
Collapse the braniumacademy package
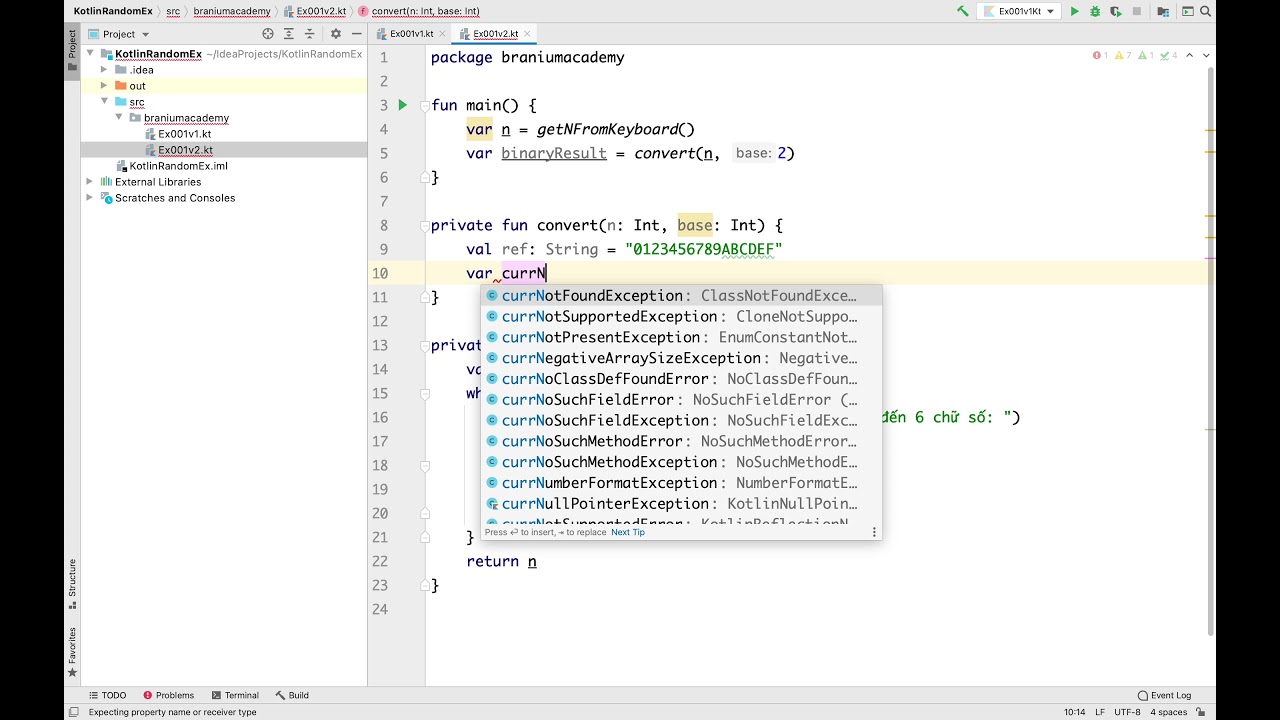(x=119, y=118)
